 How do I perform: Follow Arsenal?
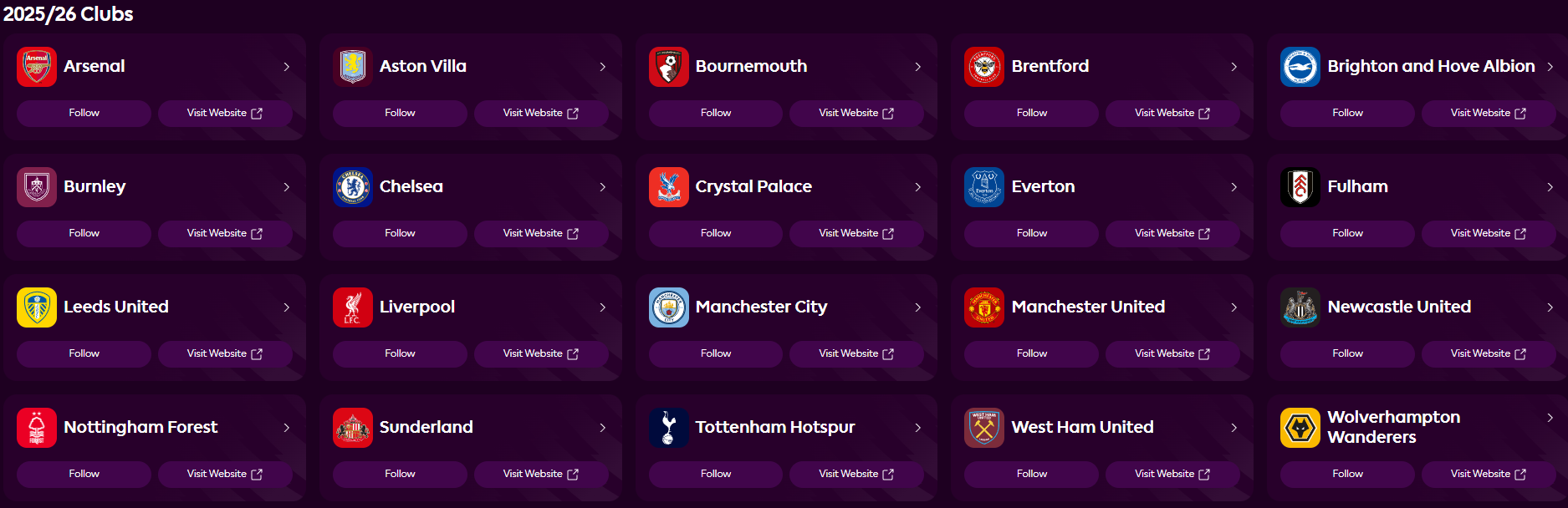pyautogui.click(x=83, y=113)
